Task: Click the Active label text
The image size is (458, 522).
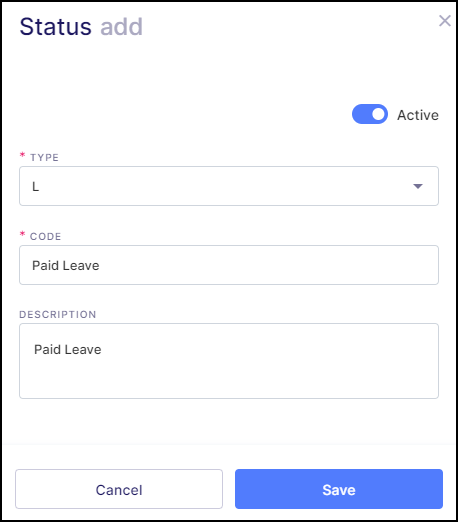Action: 418,115
